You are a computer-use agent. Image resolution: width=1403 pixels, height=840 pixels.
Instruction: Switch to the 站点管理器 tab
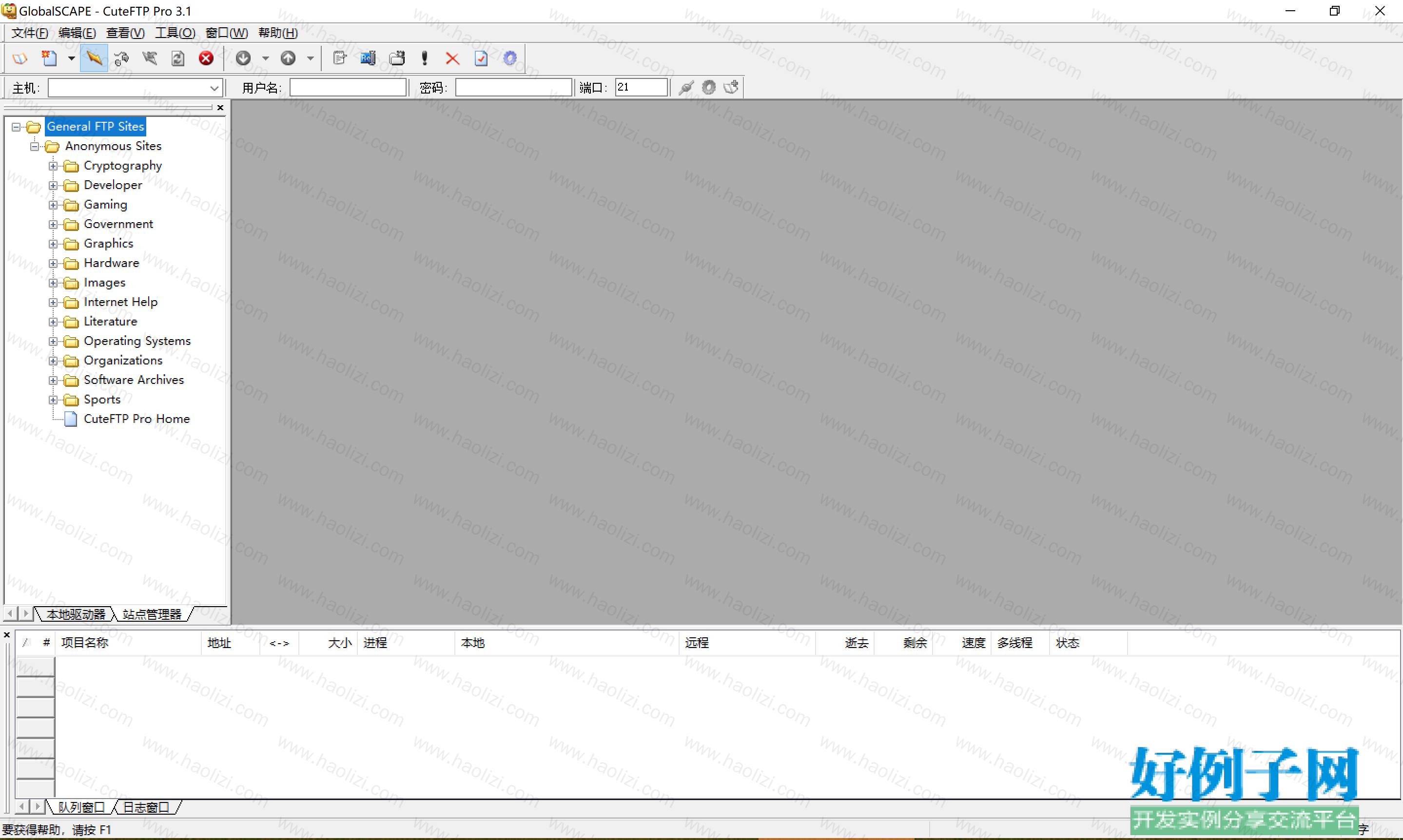point(152,614)
